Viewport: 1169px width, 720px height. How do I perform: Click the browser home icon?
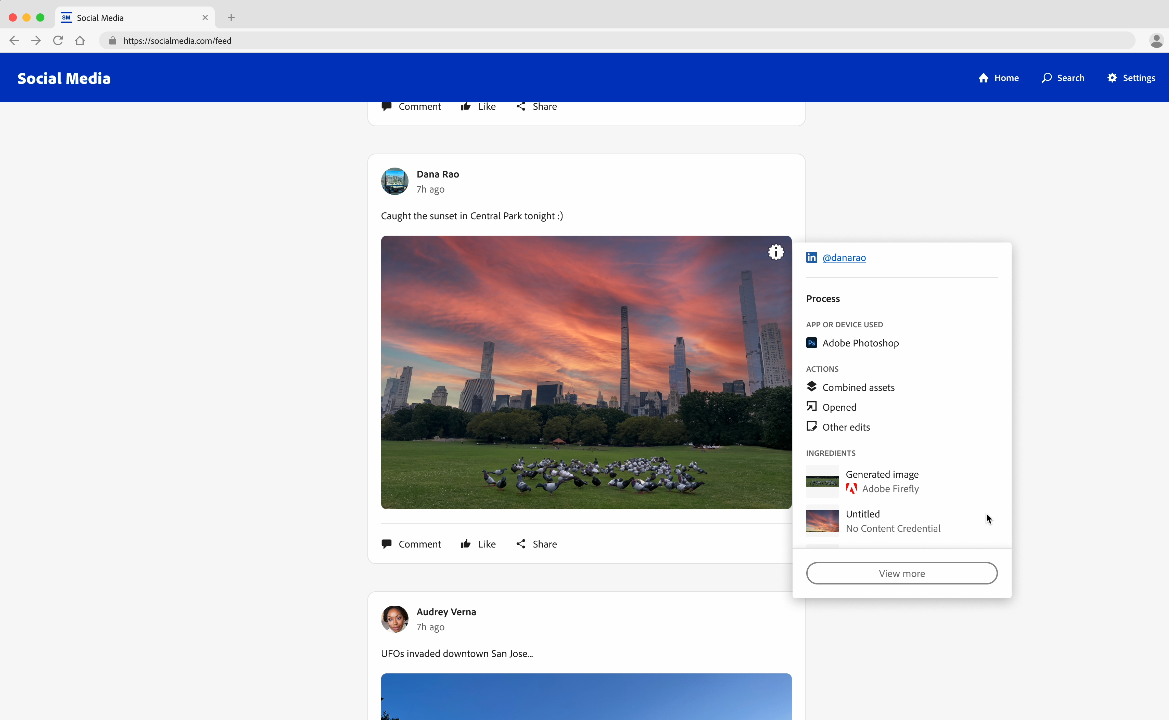click(80, 40)
